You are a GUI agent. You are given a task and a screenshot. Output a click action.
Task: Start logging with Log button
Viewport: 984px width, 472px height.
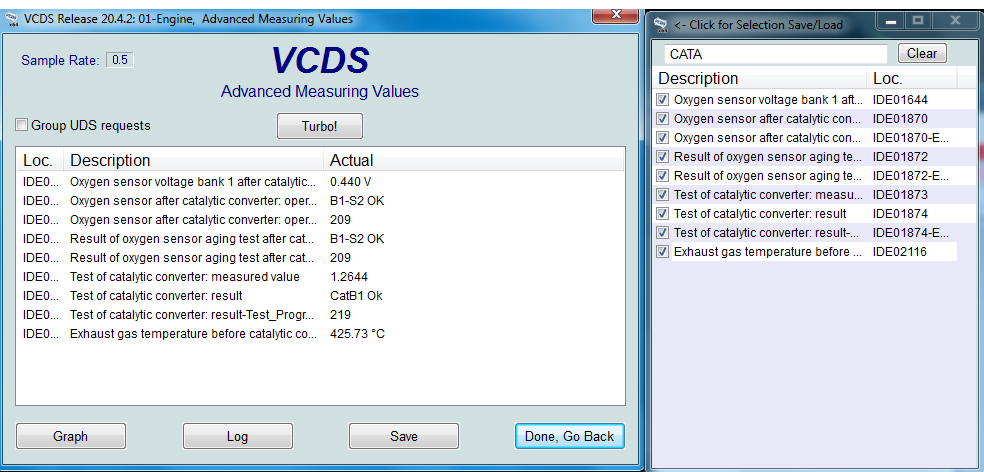[237, 436]
